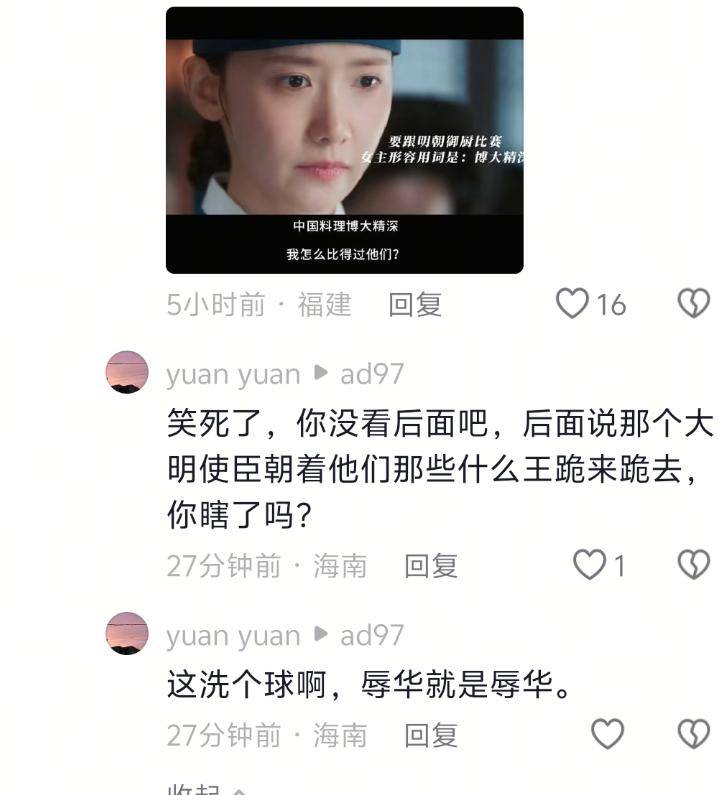Open yuan yuan's avatar beside 笑死了 comment
Screen dimensions: 718x795
[x=127, y=372]
